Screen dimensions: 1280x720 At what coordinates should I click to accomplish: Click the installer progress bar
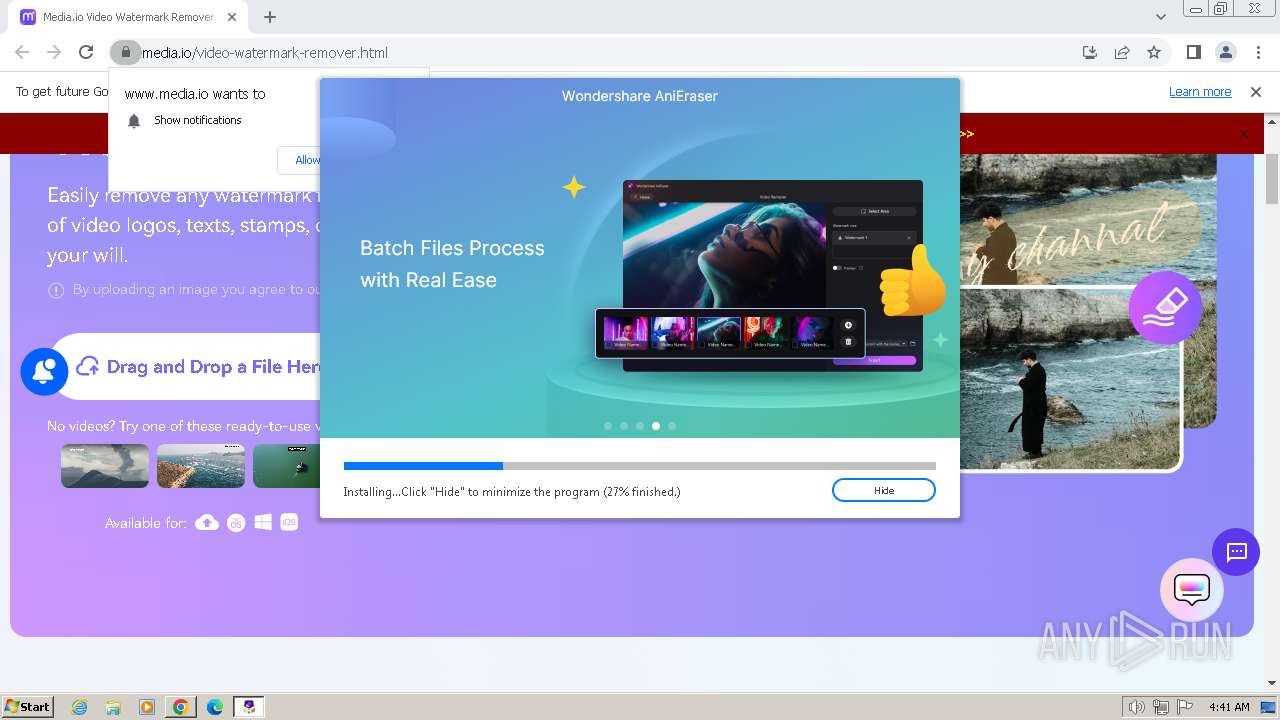click(x=640, y=466)
